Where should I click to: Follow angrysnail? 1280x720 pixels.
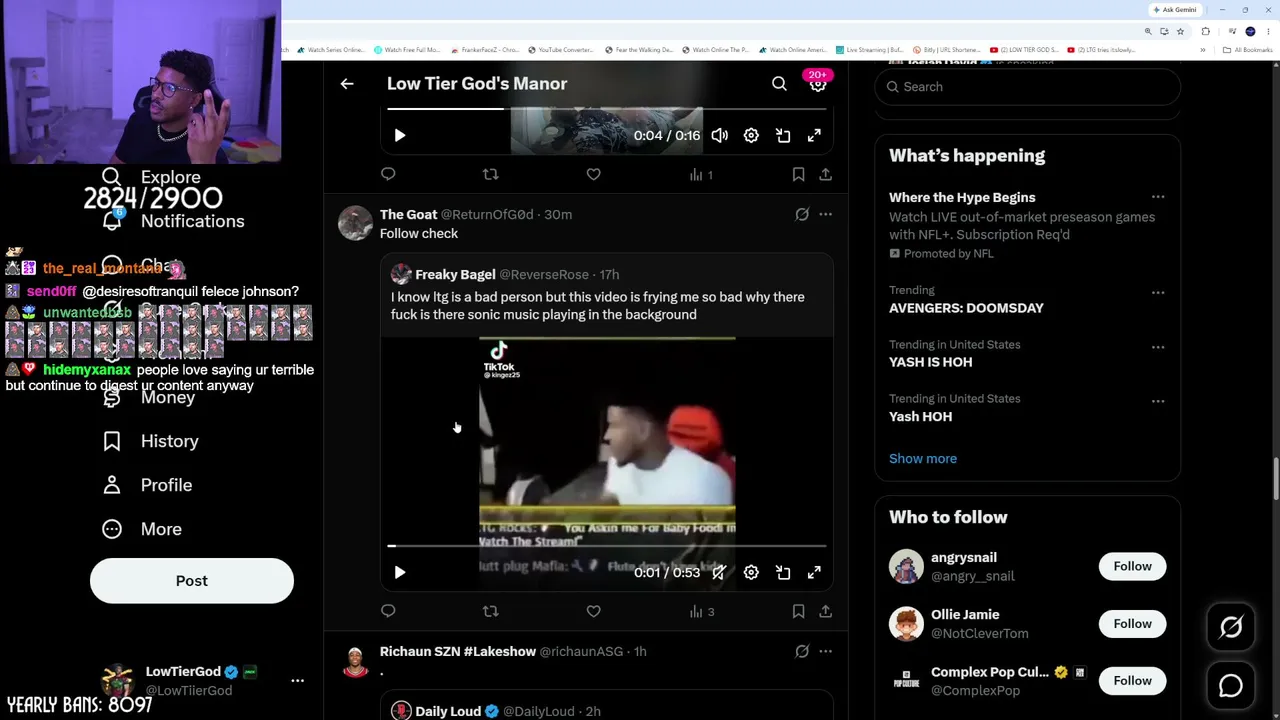tap(1132, 566)
